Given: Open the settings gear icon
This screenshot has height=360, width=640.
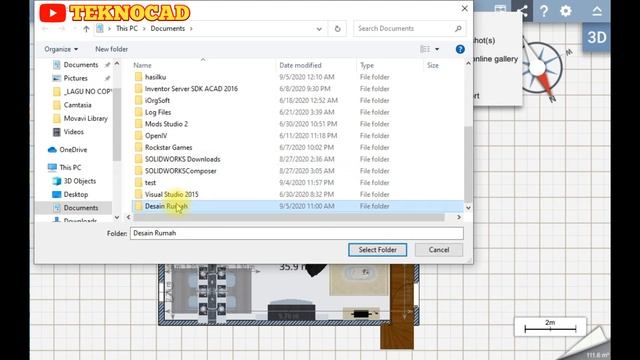Looking at the screenshot, I should tap(565, 11).
